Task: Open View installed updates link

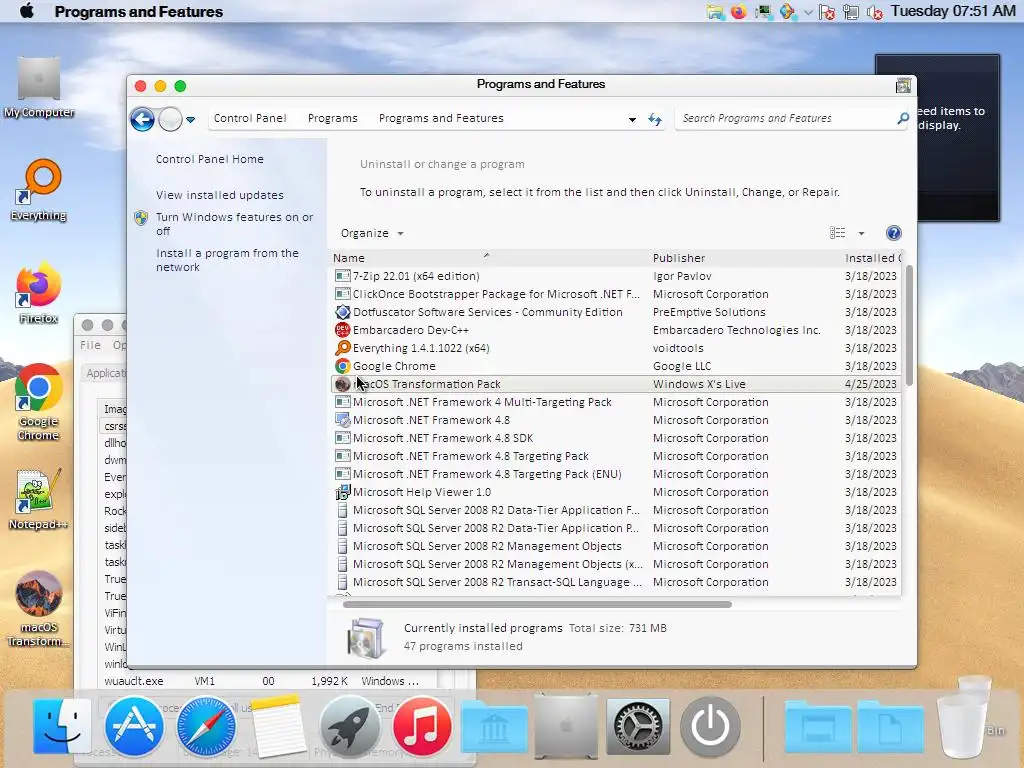Action: tap(219, 195)
